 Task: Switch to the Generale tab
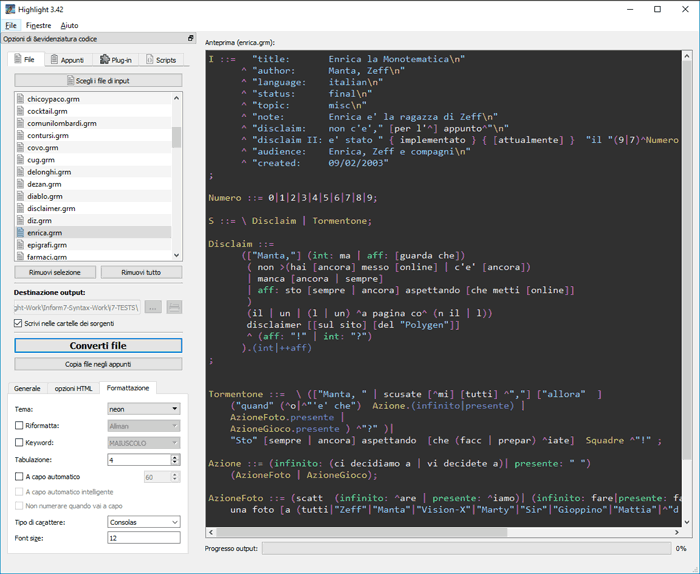27,388
